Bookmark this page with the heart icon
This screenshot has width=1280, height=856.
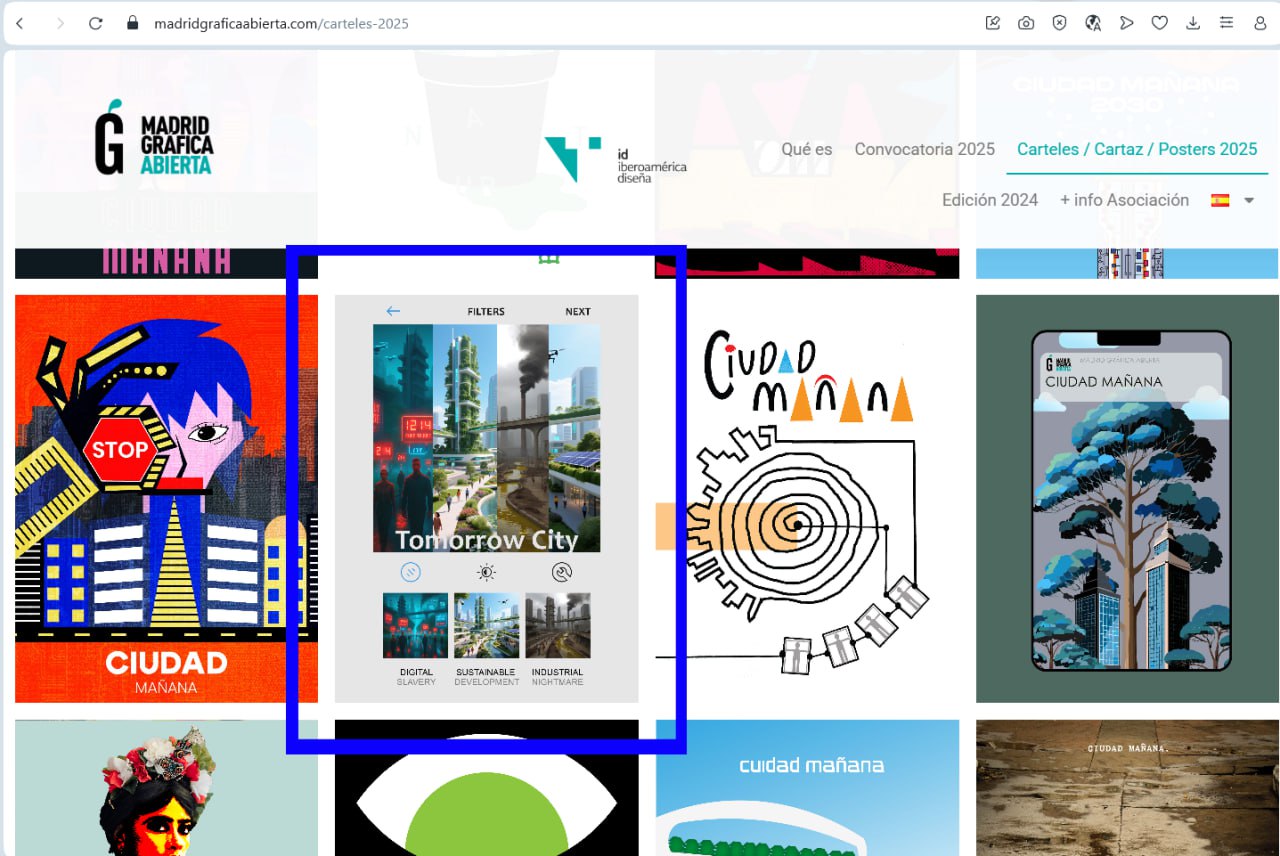point(1160,23)
